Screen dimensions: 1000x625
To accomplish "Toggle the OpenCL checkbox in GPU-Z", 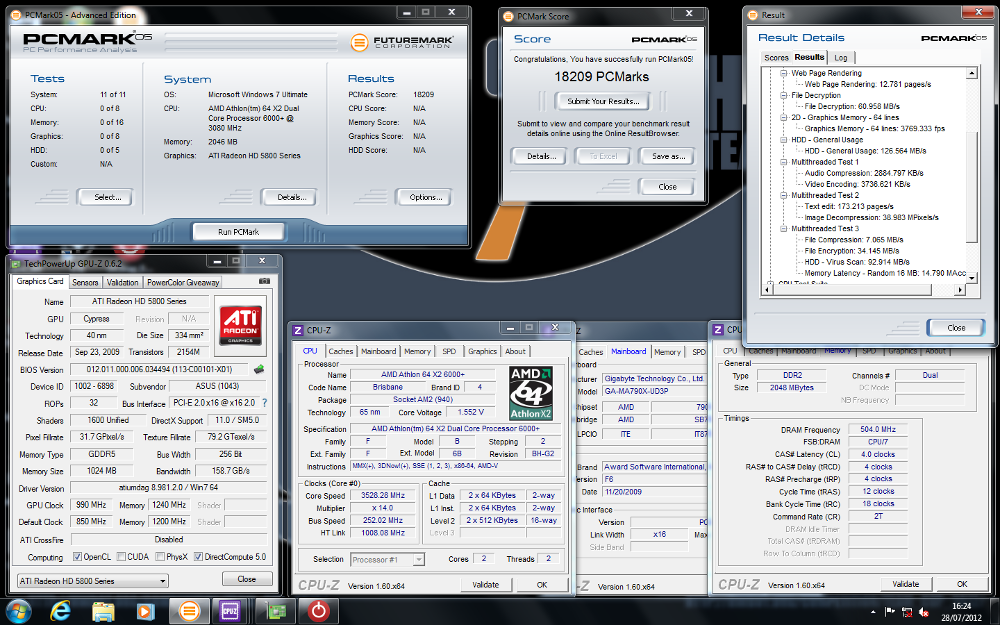I will [x=77, y=557].
